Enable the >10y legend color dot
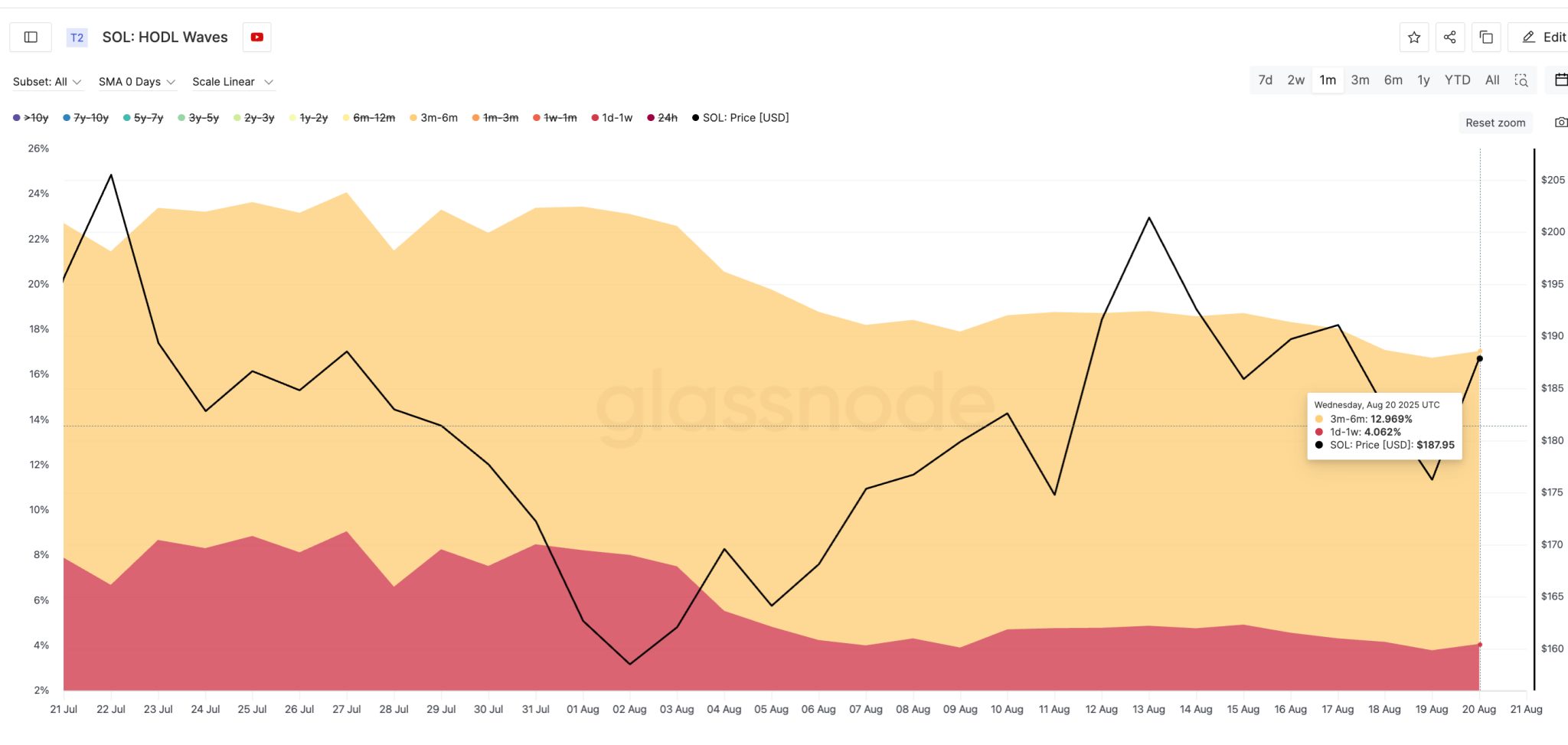Viewport: 1568px width, 745px height. (x=17, y=118)
